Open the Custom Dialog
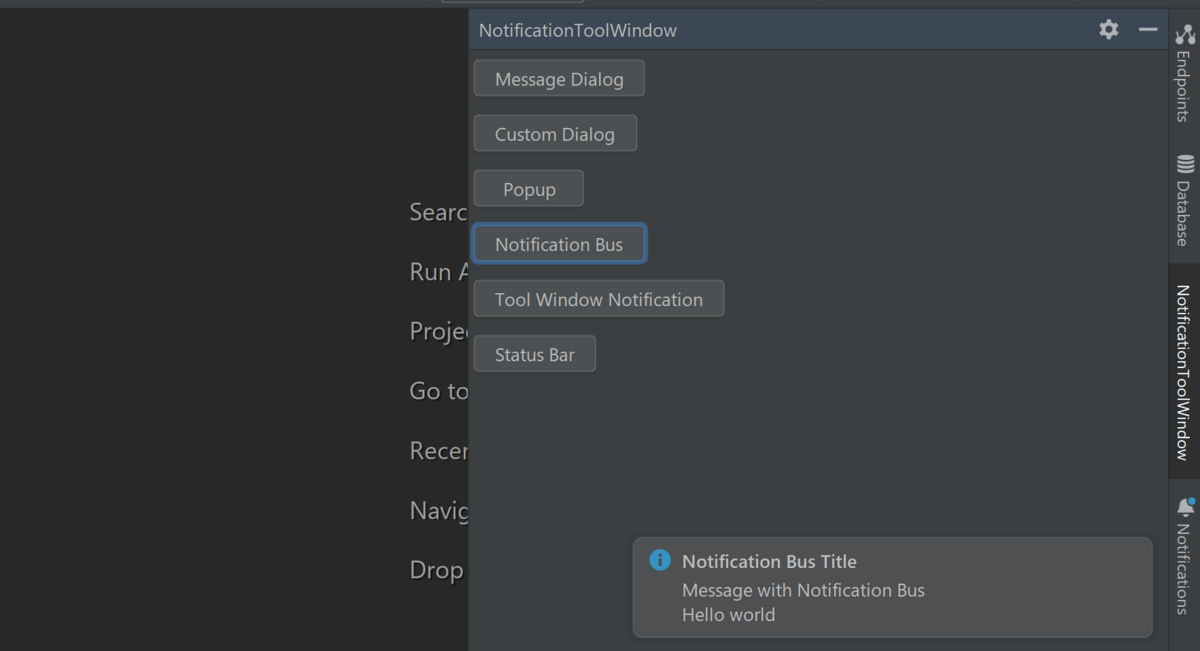Viewport: 1200px width, 651px height. point(555,134)
